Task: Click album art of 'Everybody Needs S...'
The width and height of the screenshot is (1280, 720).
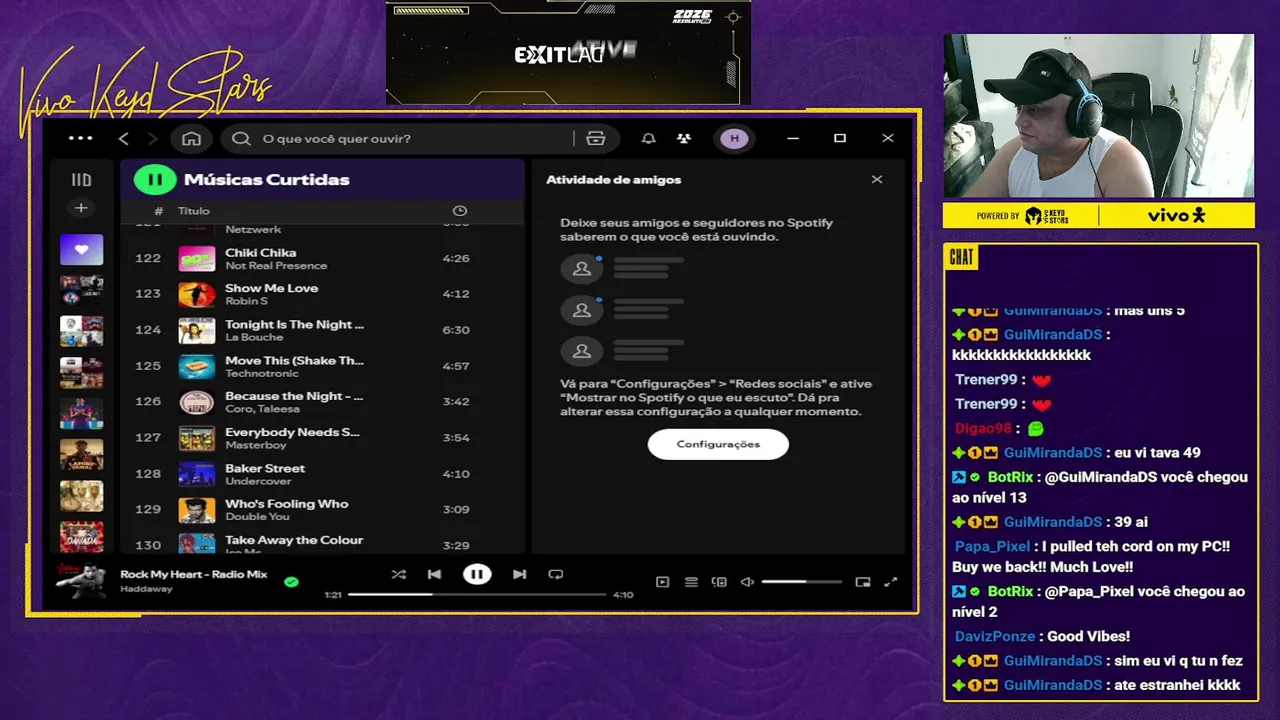Action: click(196, 438)
